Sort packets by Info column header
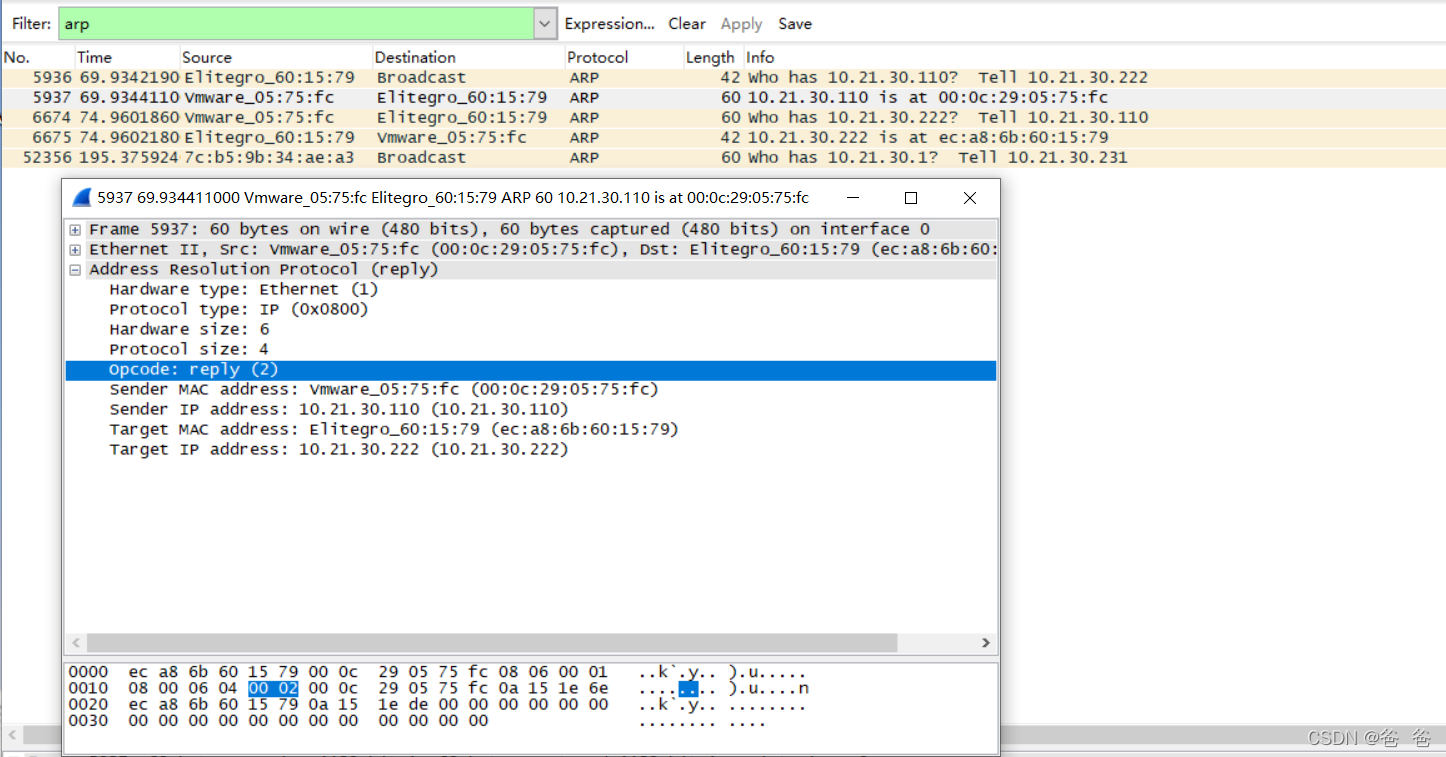 coord(1094,57)
